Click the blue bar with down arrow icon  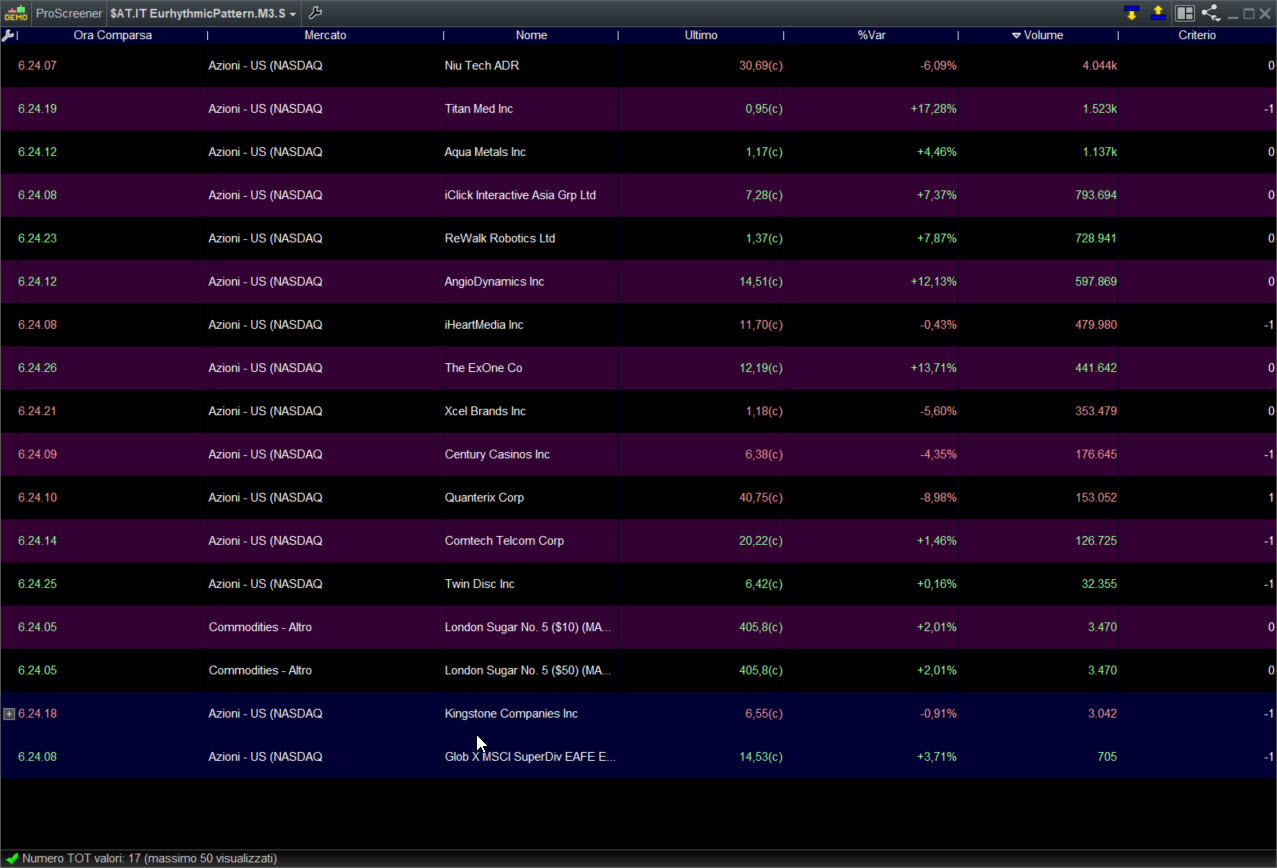(x=1131, y=13)
